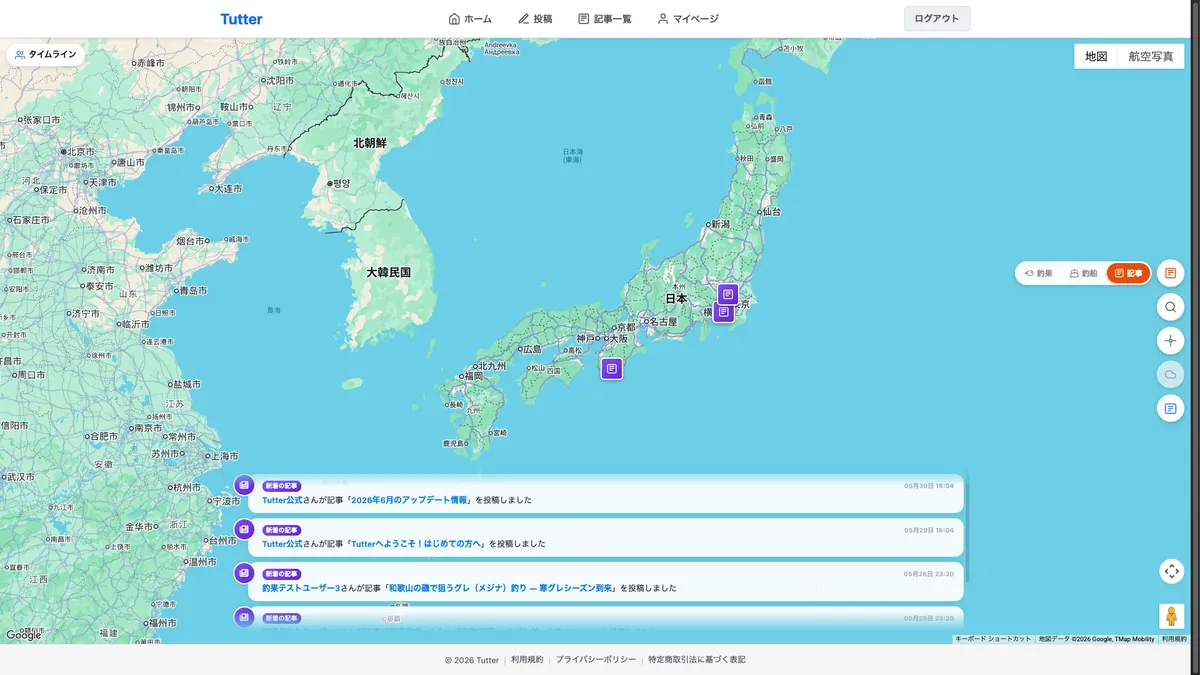Open キーボード ショートカット on the map
Viewport: 1200px width, 675px height.
(992, 639)
